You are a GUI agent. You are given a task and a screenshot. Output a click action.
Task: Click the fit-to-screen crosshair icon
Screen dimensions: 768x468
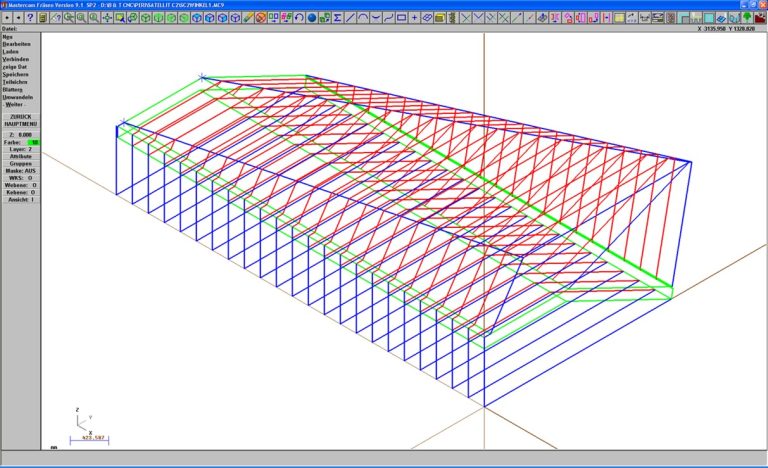tap(106, 18)
